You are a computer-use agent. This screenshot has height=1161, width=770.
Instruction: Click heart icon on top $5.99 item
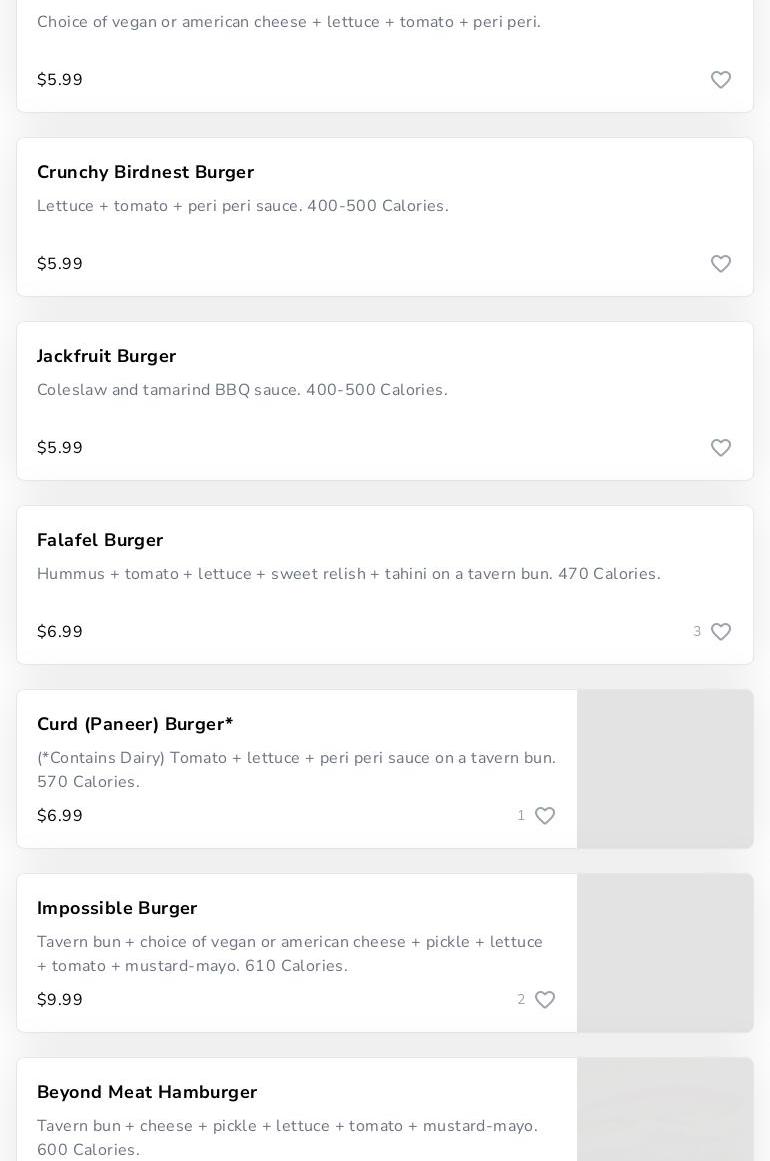click(721, 80)
